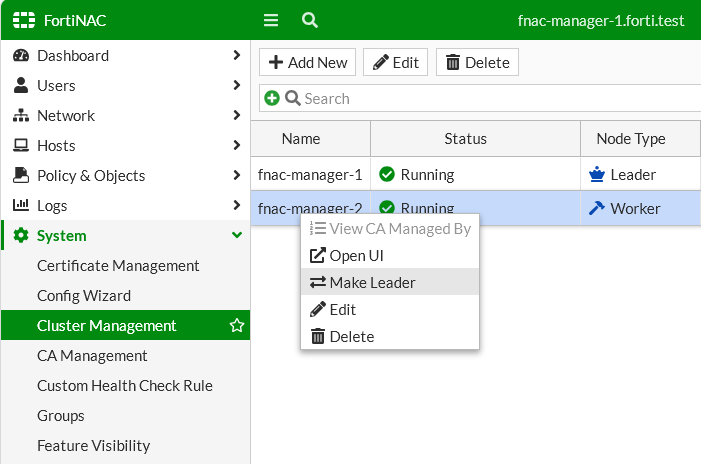Image resolution: width=701 pixels, height=464 pixels.
Task: Click the Hosts laptop icon
Action: click(x=21, y=145)
